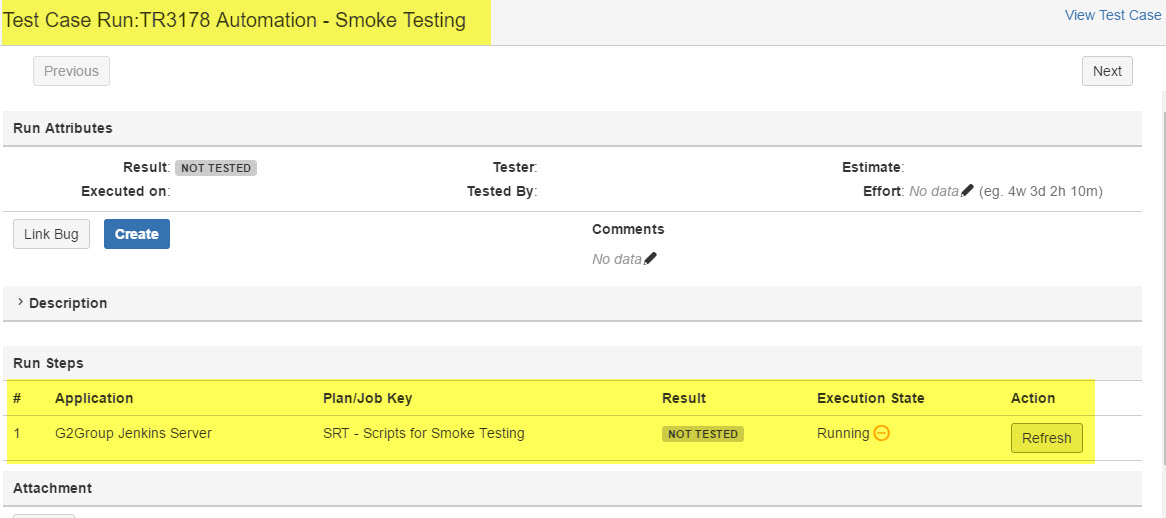Image resolution: width=1166 pixels, height=518 pixels.
Task: Click the Run Steps section header
Action: 48,363
